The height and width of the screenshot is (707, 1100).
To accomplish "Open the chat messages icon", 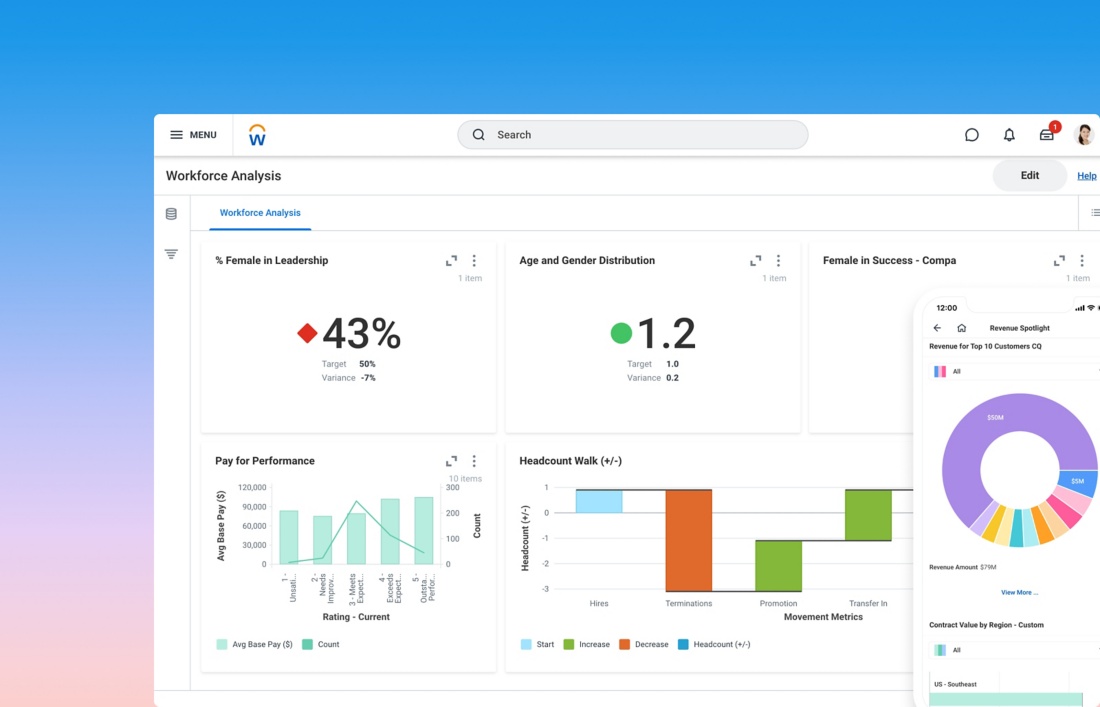I will (971, 135).
